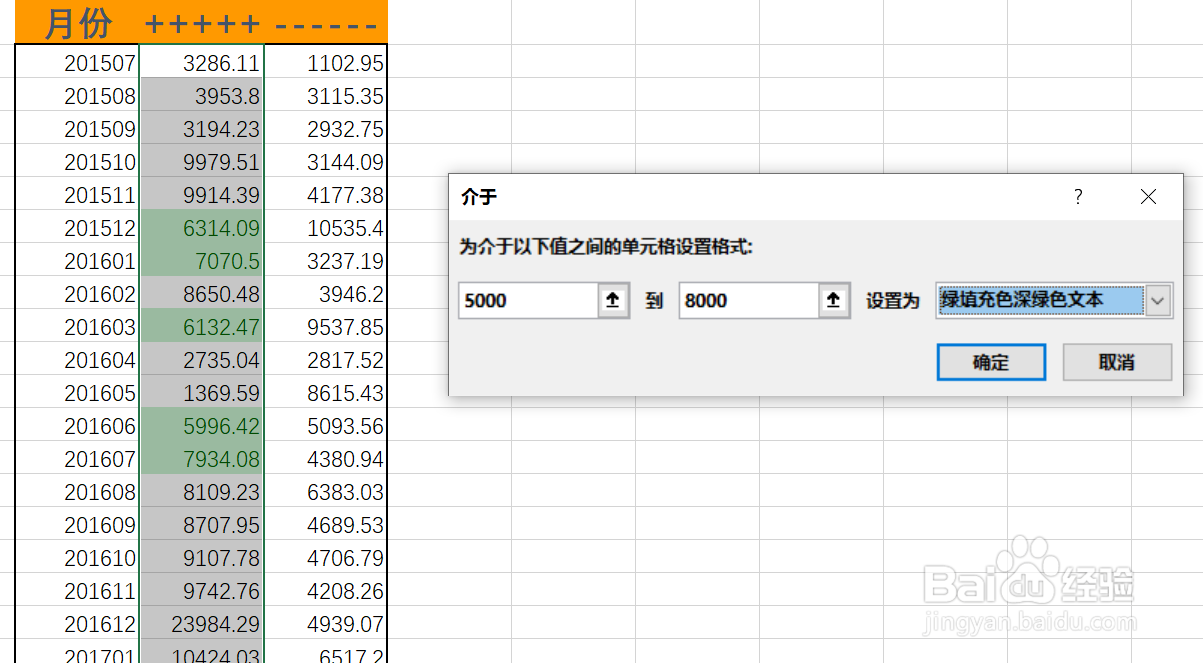Click the help question mark on the 介于 dialog
This screenshot has height=663, width=1203.
point(1078,197)
